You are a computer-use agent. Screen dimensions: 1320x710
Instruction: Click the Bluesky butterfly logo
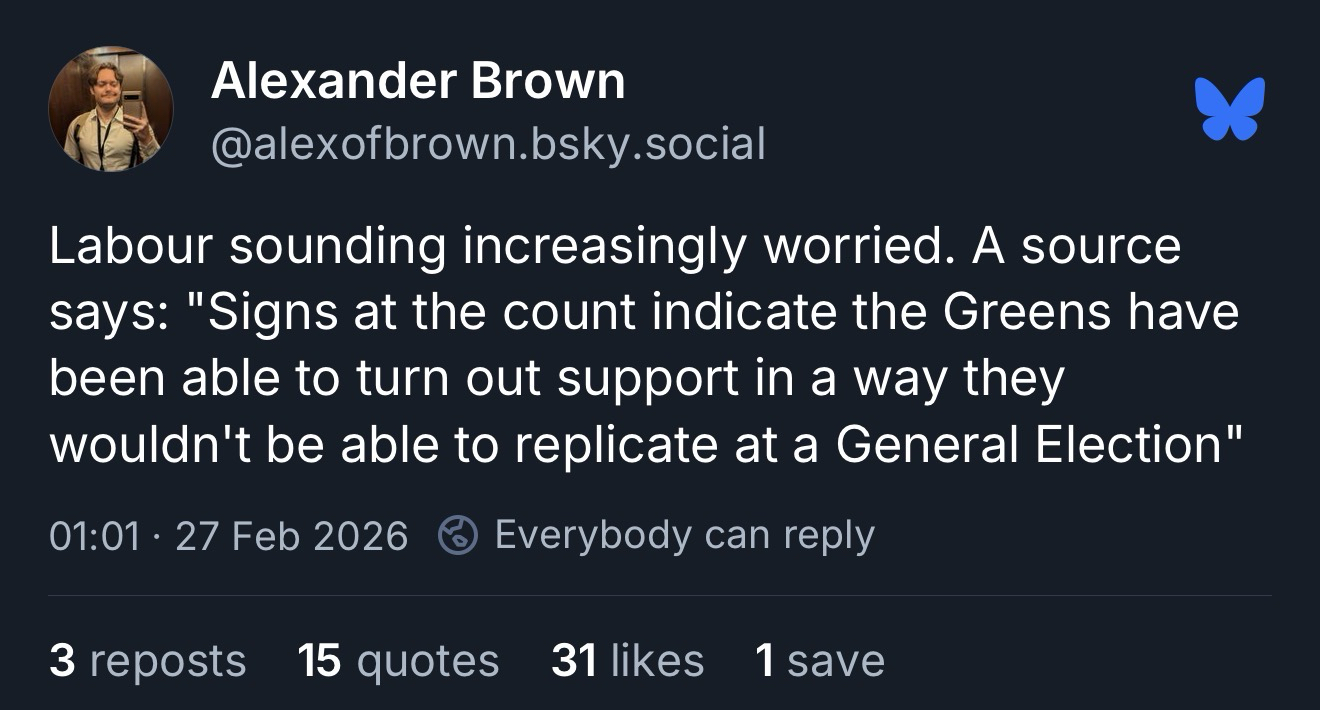1229,108
